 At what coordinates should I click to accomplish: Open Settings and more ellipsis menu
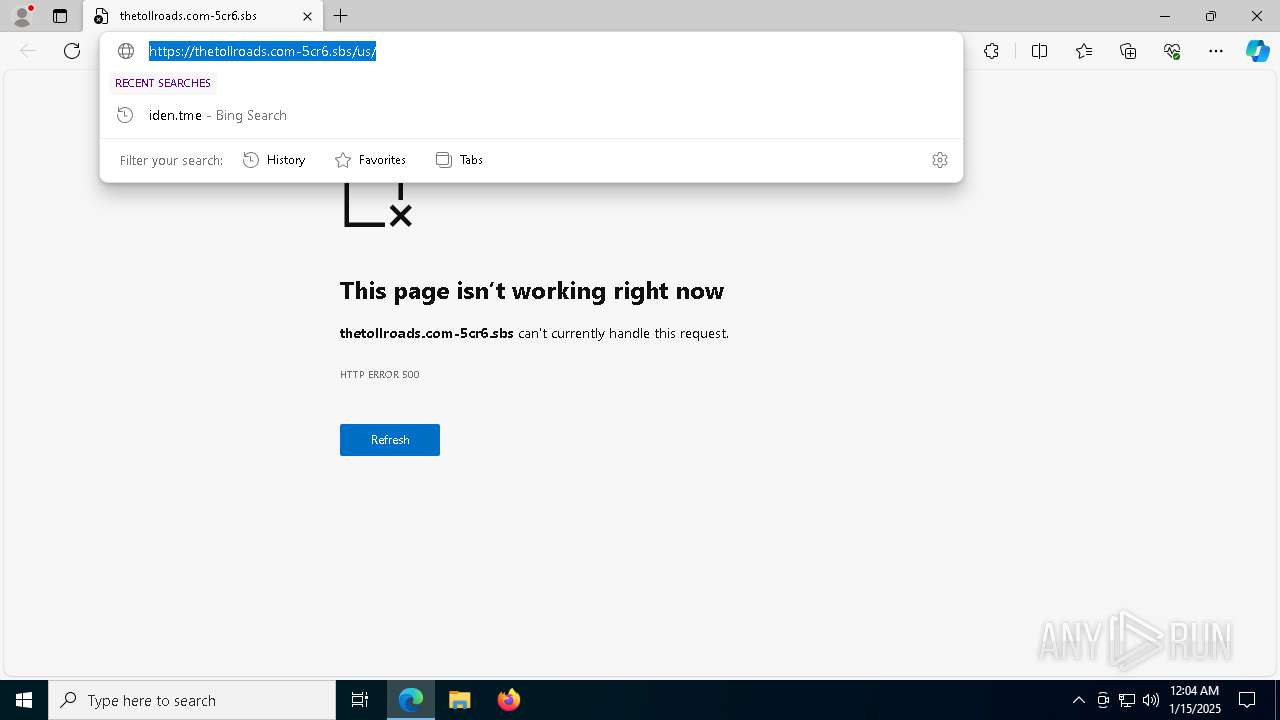point(1216,51)
